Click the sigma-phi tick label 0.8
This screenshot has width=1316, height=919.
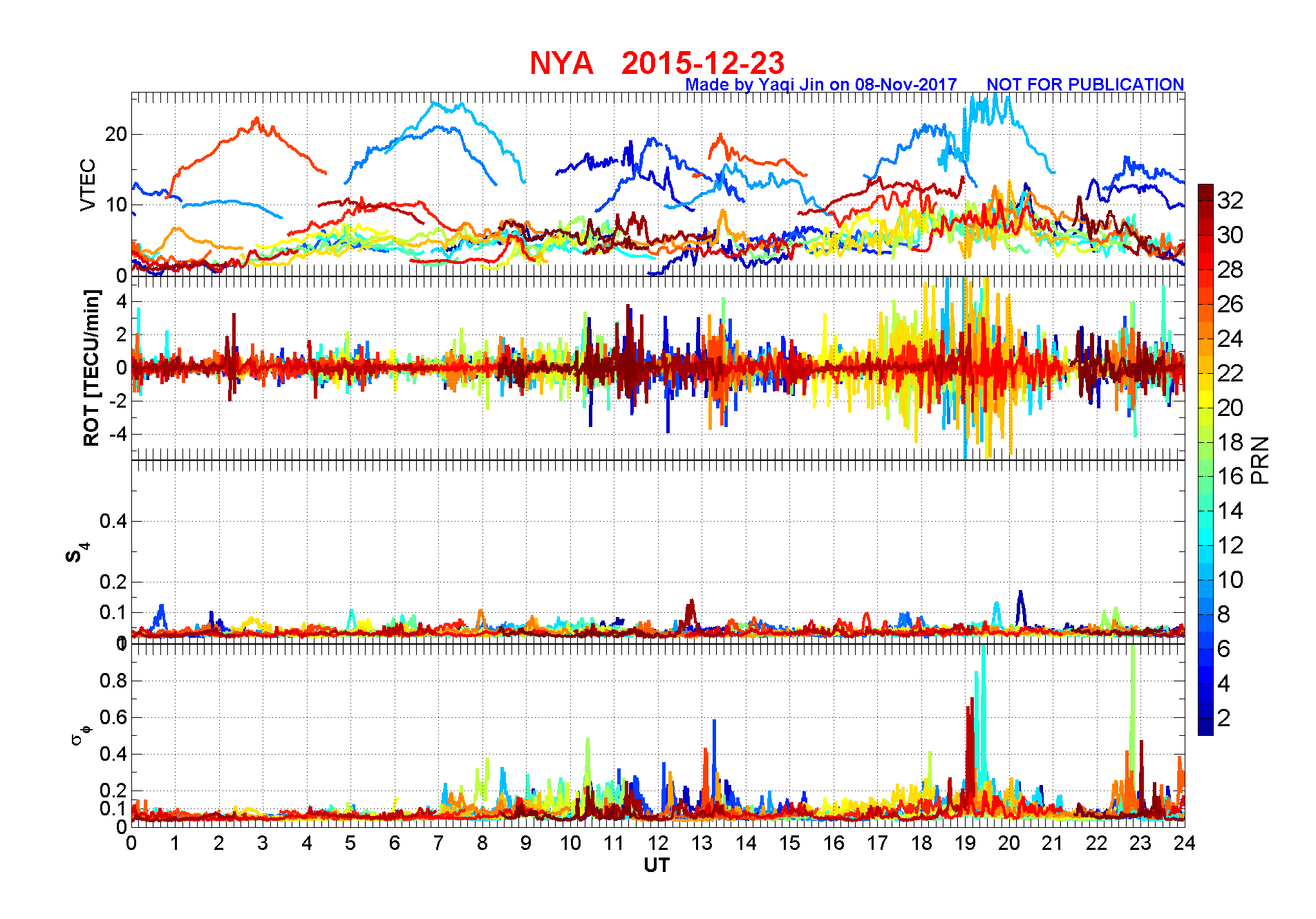(x=113, y=681)
